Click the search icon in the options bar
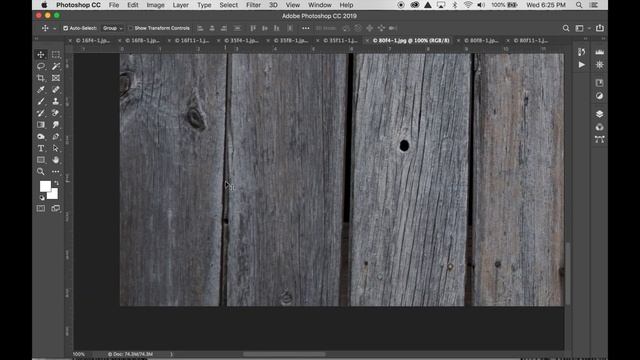This screenshot has height=360, width=640. pyautogui.click(x=566, y=28)
